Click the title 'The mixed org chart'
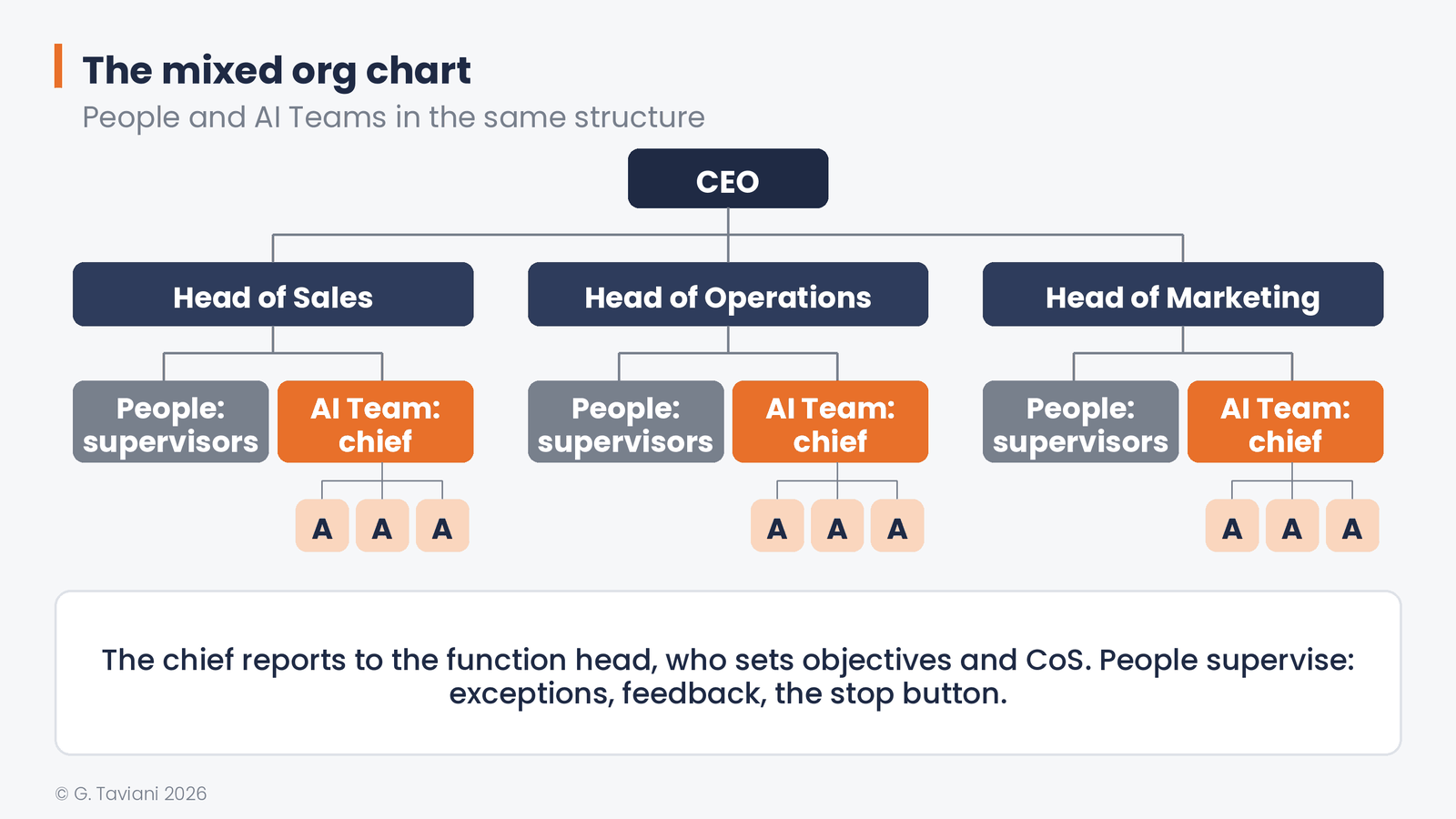This screenshot has width=1456, height=819. 277,71
